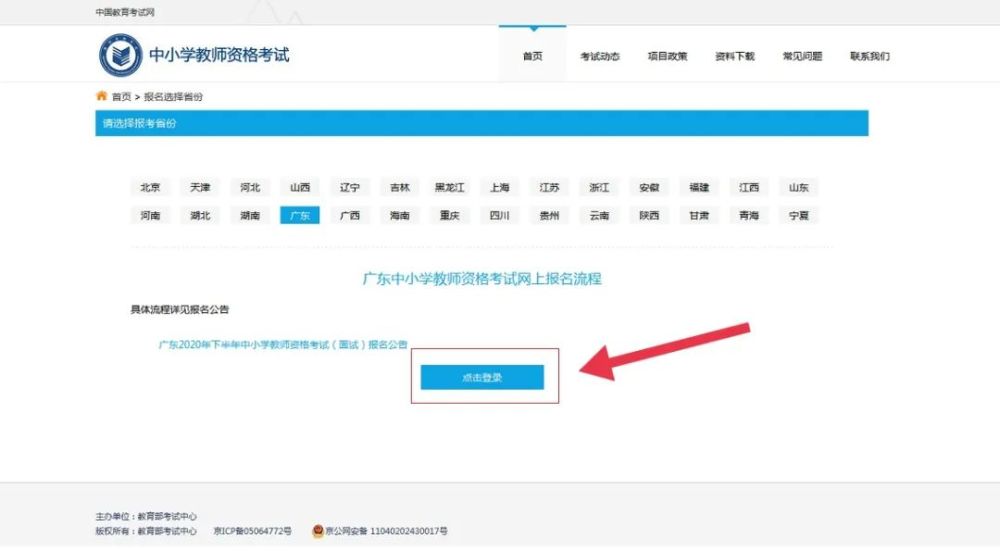
Task: Click the home icon in breadcrumb
Action: (x=101, y=96)
